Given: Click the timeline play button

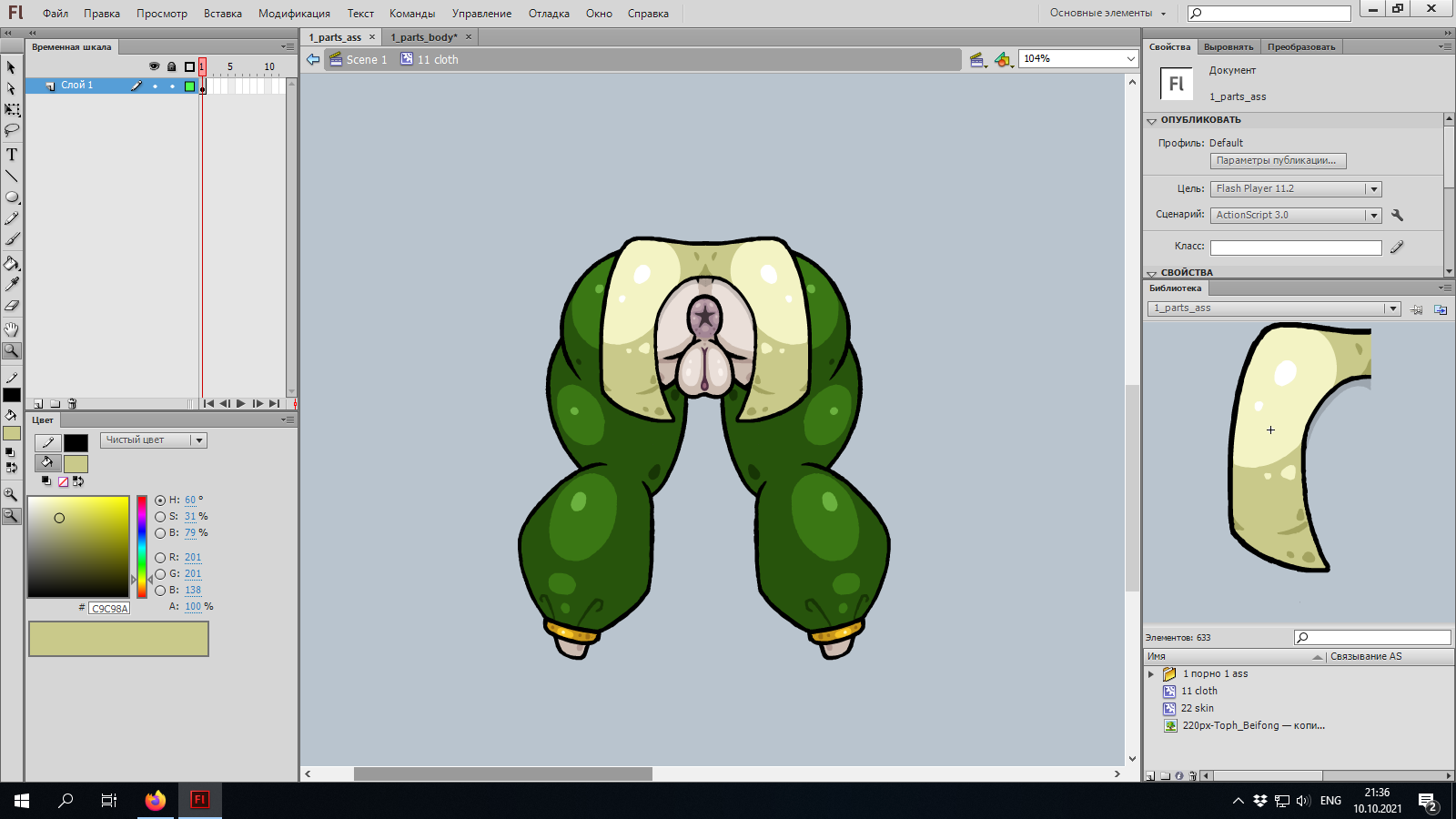Looking at the screenshot, I should pyautogui.click(x=241, y=403).
